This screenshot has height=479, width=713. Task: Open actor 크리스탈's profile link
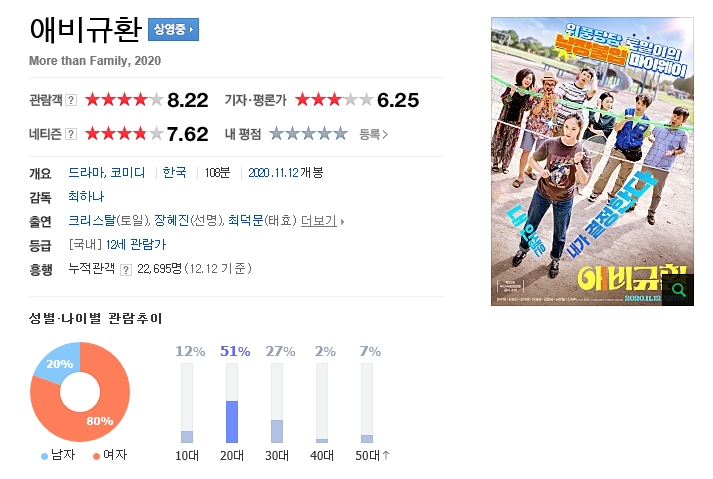pyautogui.click(x=92, y=221)
